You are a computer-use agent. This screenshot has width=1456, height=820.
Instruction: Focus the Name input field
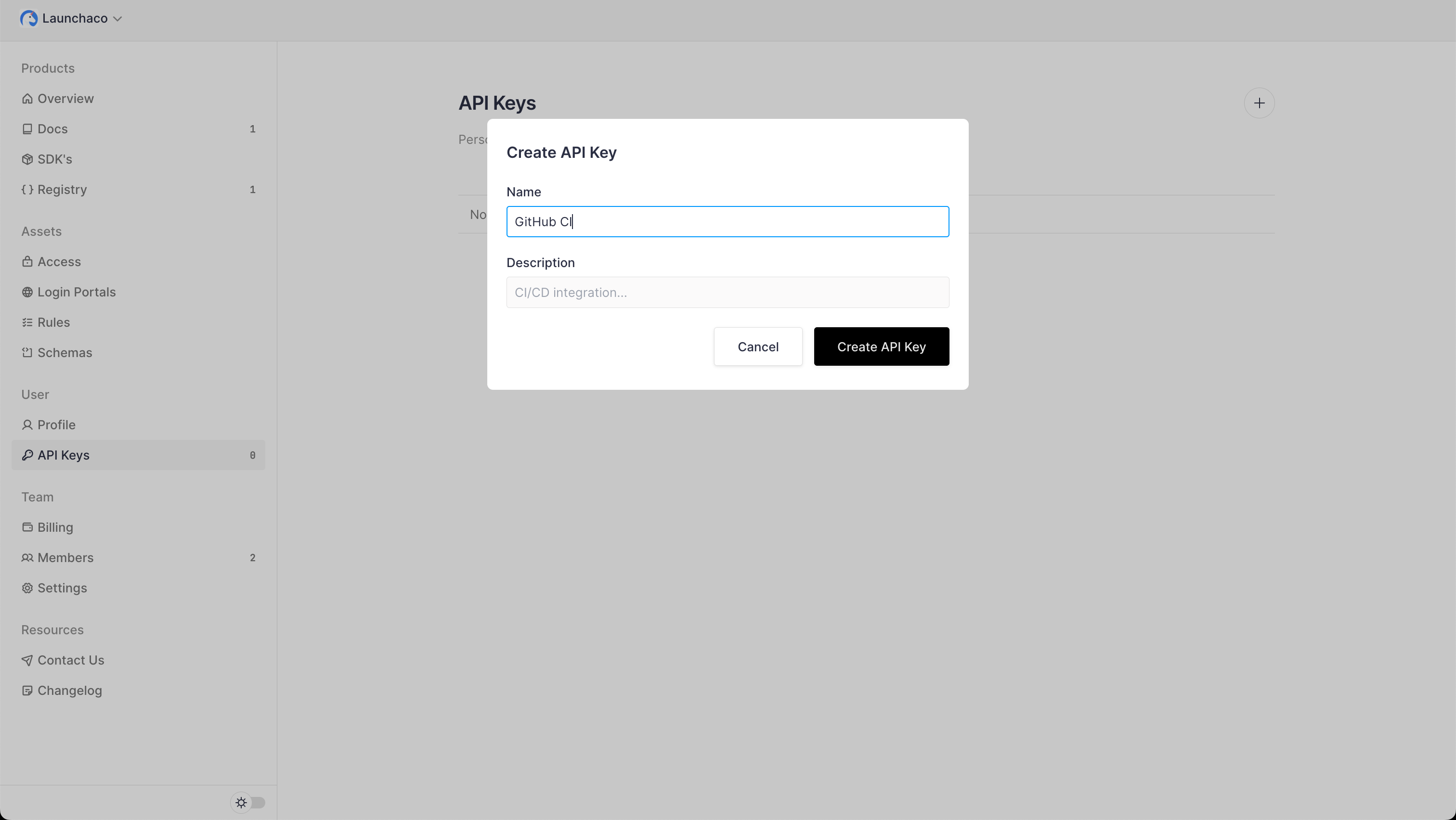click(x=728, y=222)
